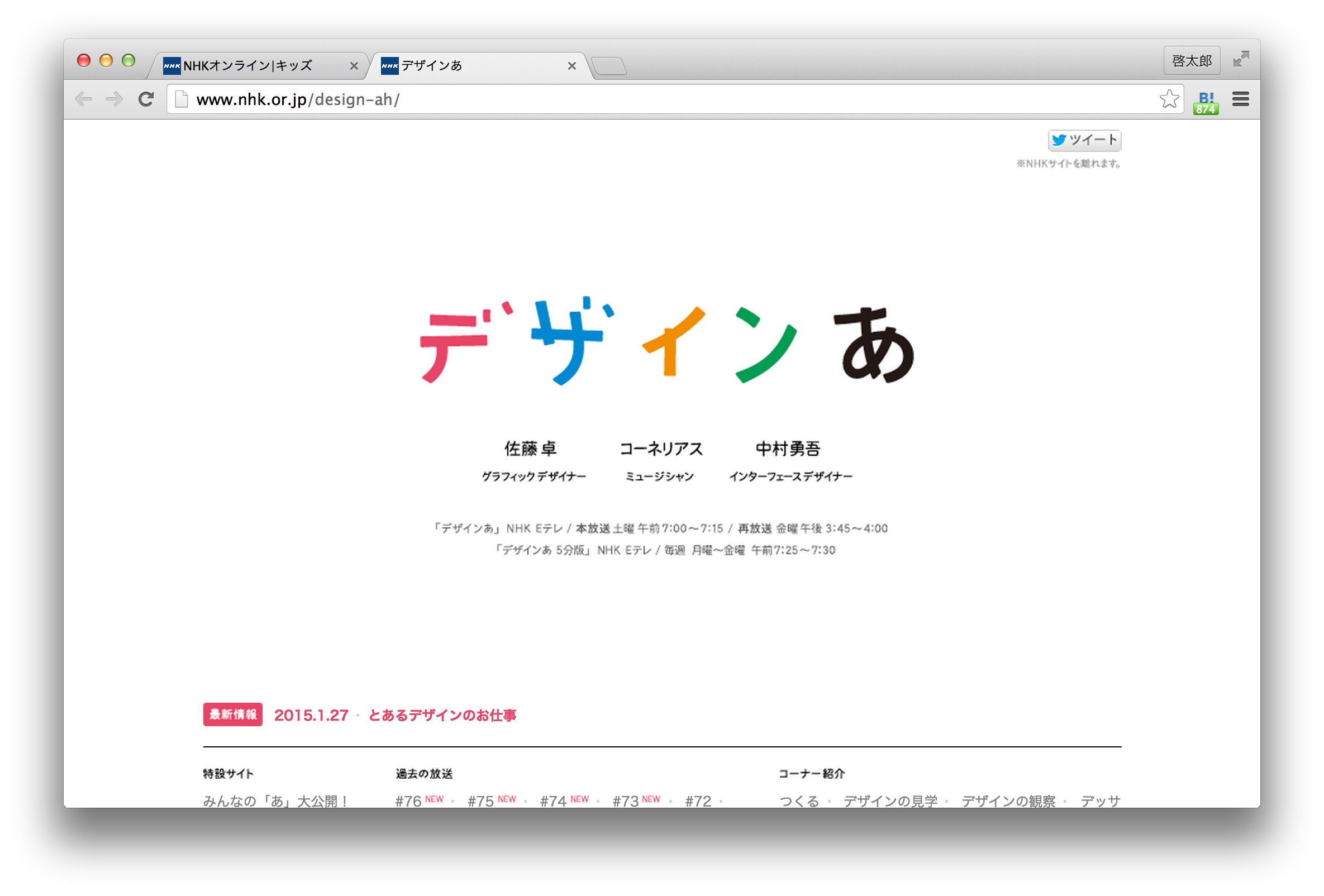Open the 啓太郎 profile button
Image resolution: width=1324 pixels, height=896 pixels.
point(1191,60)
